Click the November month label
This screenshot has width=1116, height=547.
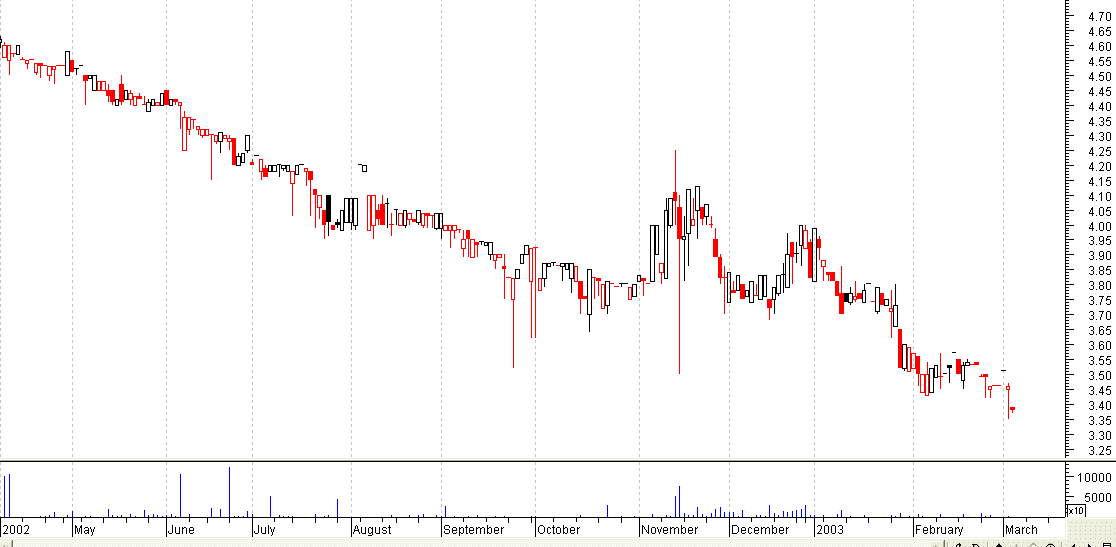(x=668, y=530)
